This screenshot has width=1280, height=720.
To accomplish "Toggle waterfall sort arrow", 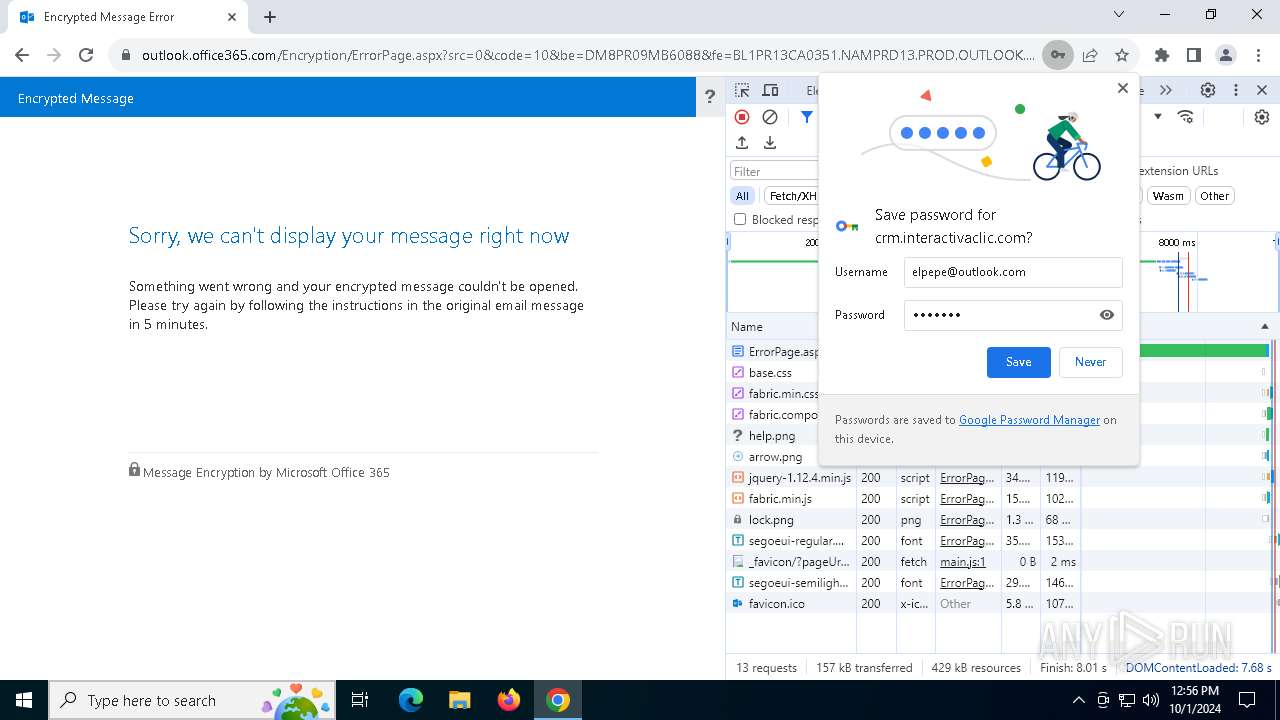I will click(1264, 327).
